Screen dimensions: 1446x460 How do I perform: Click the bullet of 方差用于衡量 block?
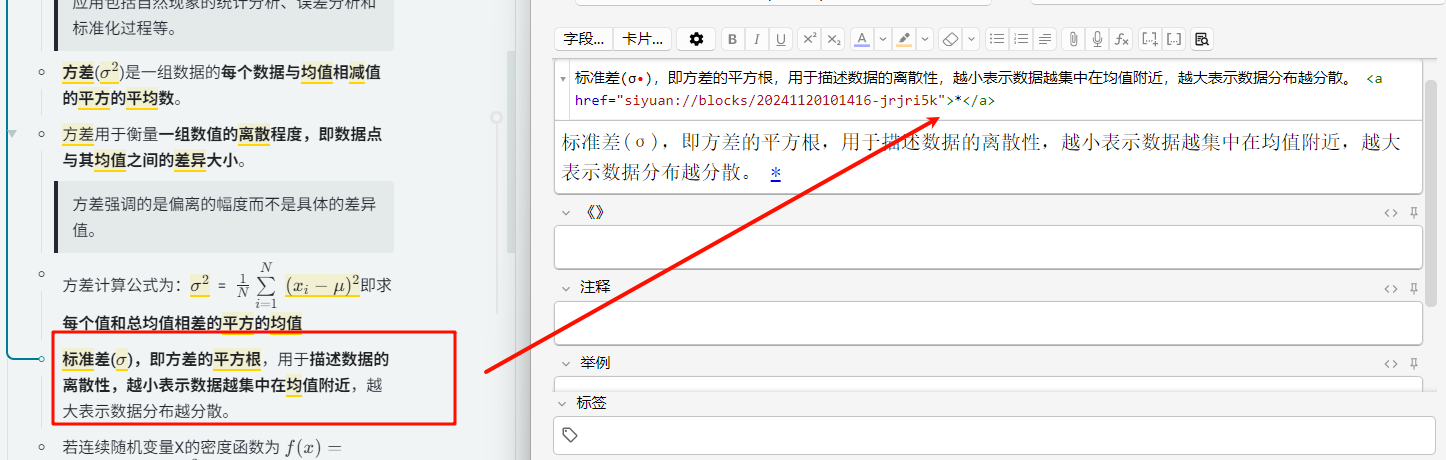pos(41,133)
